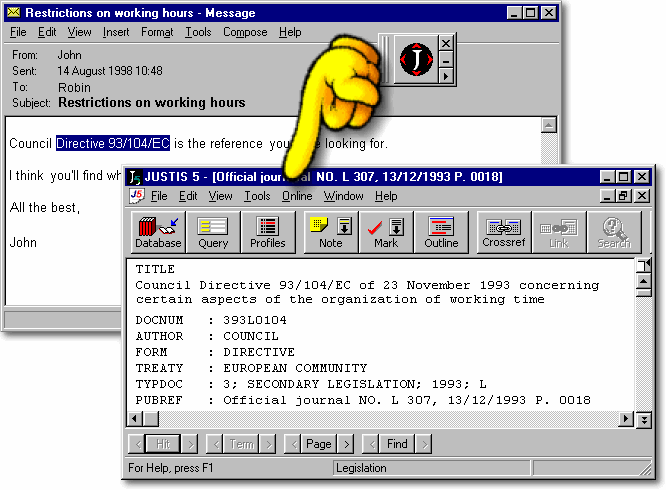Click the jump-to-end arrow below JUSTIS scrollbar

pos(644,420)
